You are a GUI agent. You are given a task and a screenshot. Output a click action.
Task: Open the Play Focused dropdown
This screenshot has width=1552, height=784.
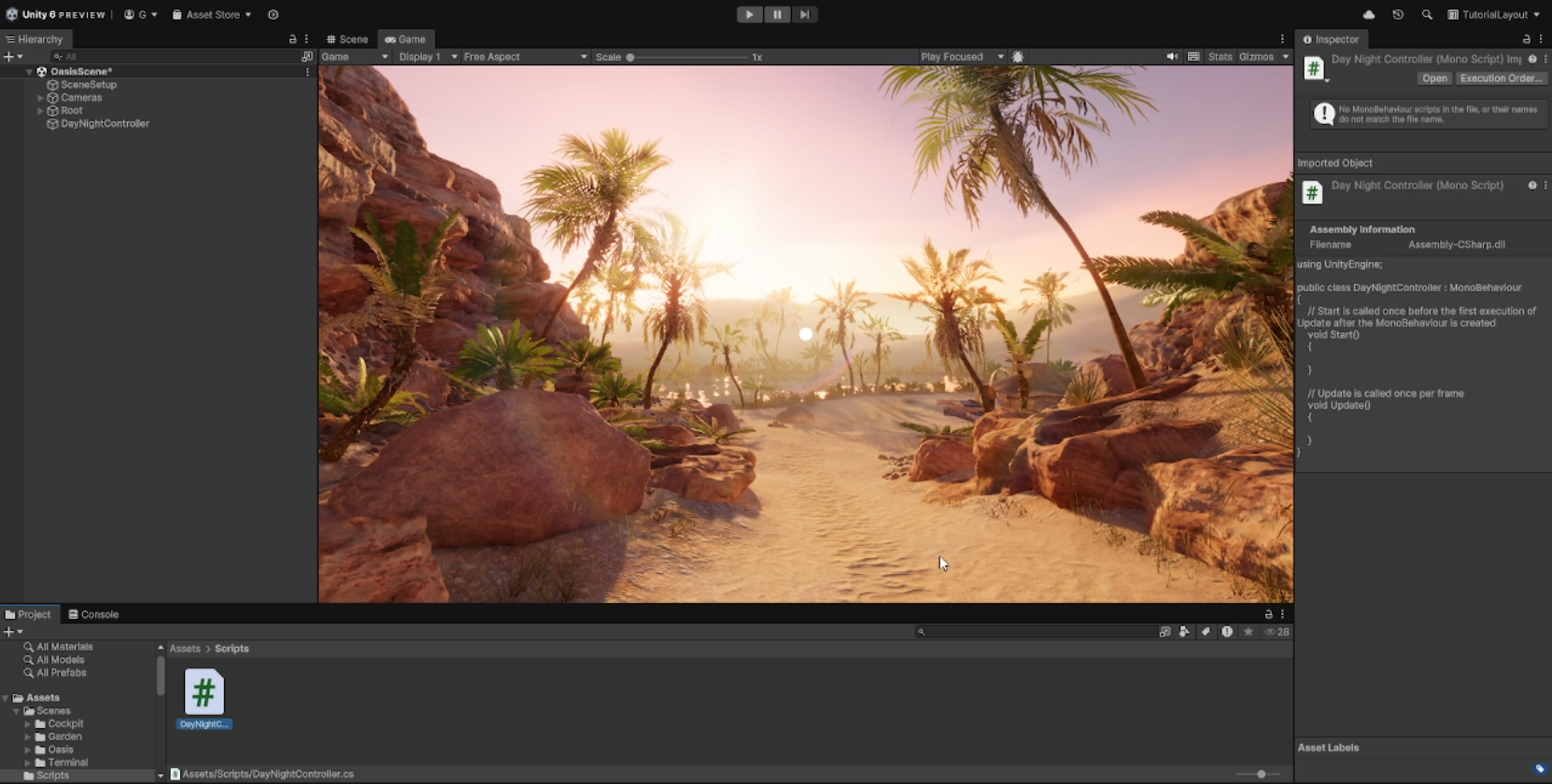[962, 57]
